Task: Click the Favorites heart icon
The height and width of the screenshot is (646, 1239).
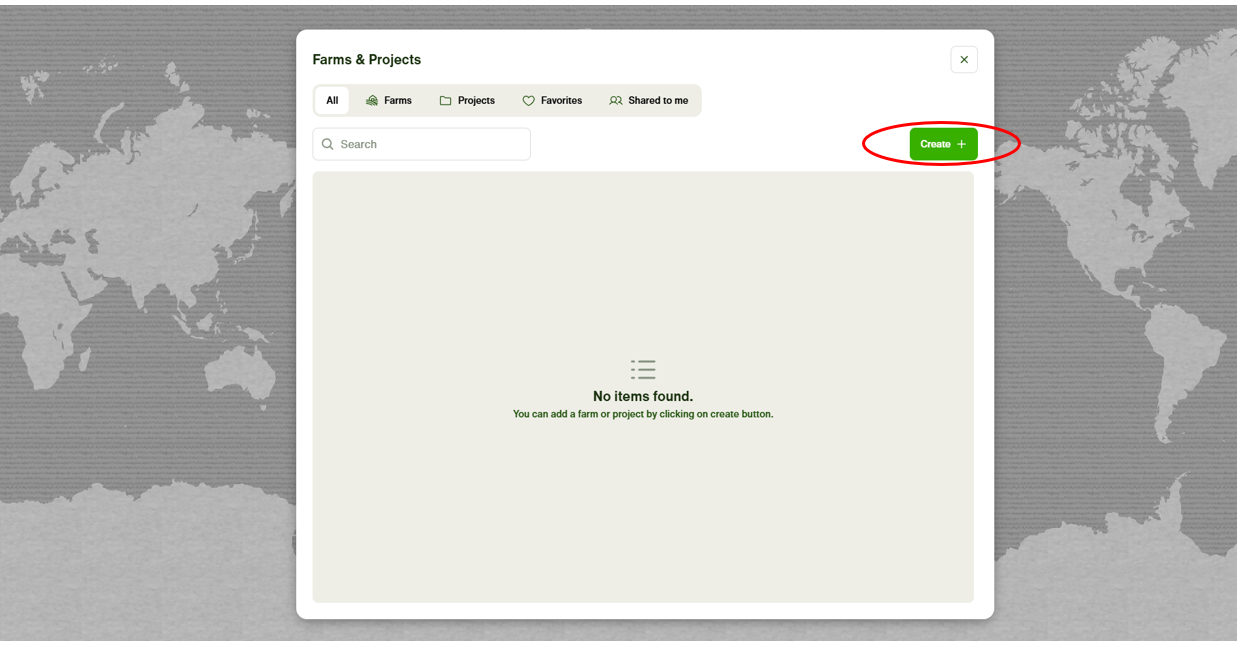Action: tap(529, 101)
